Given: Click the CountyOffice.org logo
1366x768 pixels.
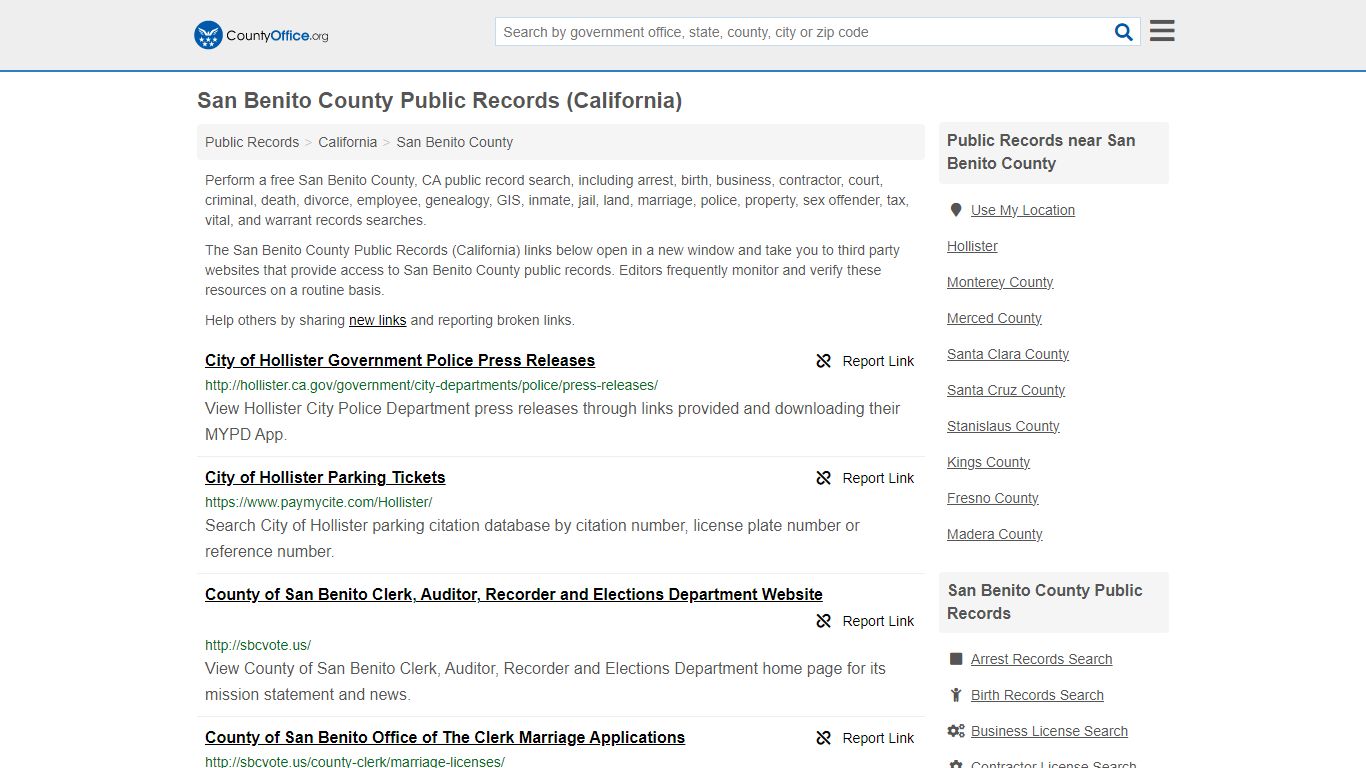Looking at the screenshot, I should pyautogui.click(x=261, y=35).
